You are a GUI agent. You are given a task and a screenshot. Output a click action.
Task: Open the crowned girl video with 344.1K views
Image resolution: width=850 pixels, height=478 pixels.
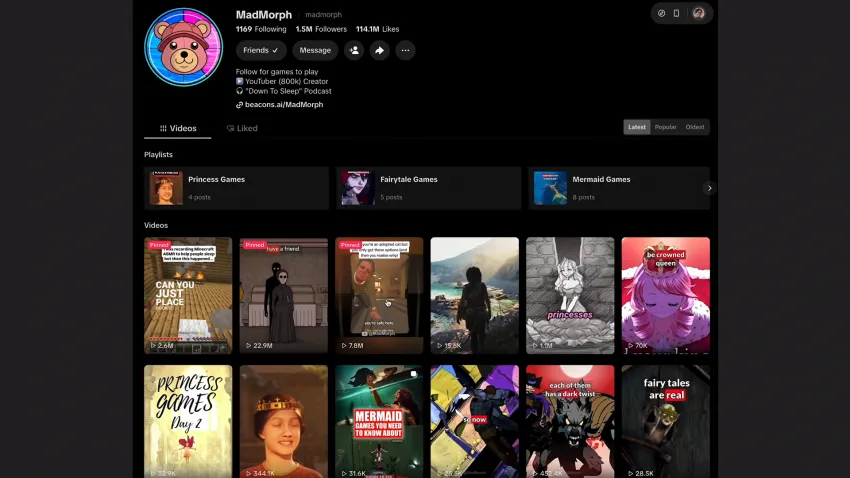(x=284, y=421)
